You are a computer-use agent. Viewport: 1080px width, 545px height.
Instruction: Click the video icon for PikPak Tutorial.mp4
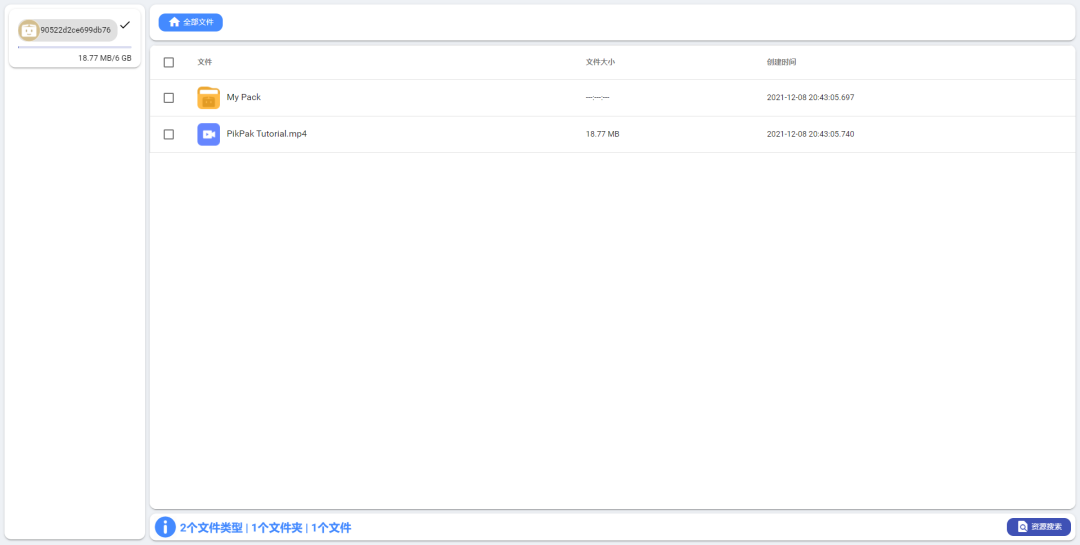tap(208, 134)
